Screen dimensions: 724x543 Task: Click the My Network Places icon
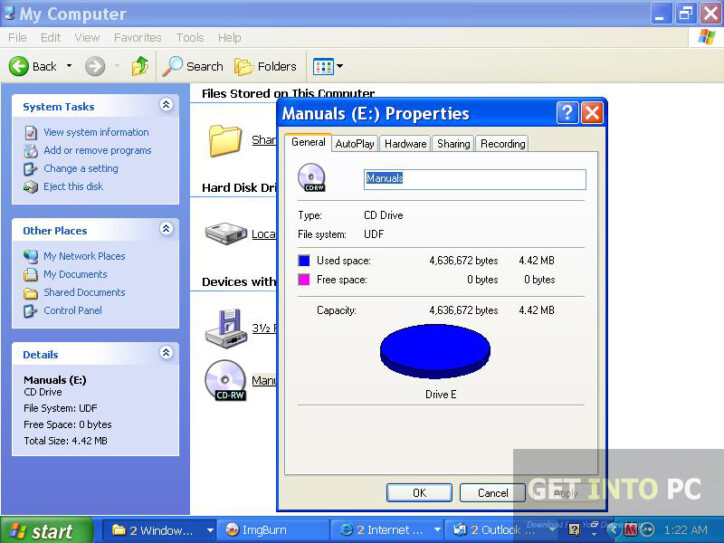pyautogui.click(x=30, y=256)
